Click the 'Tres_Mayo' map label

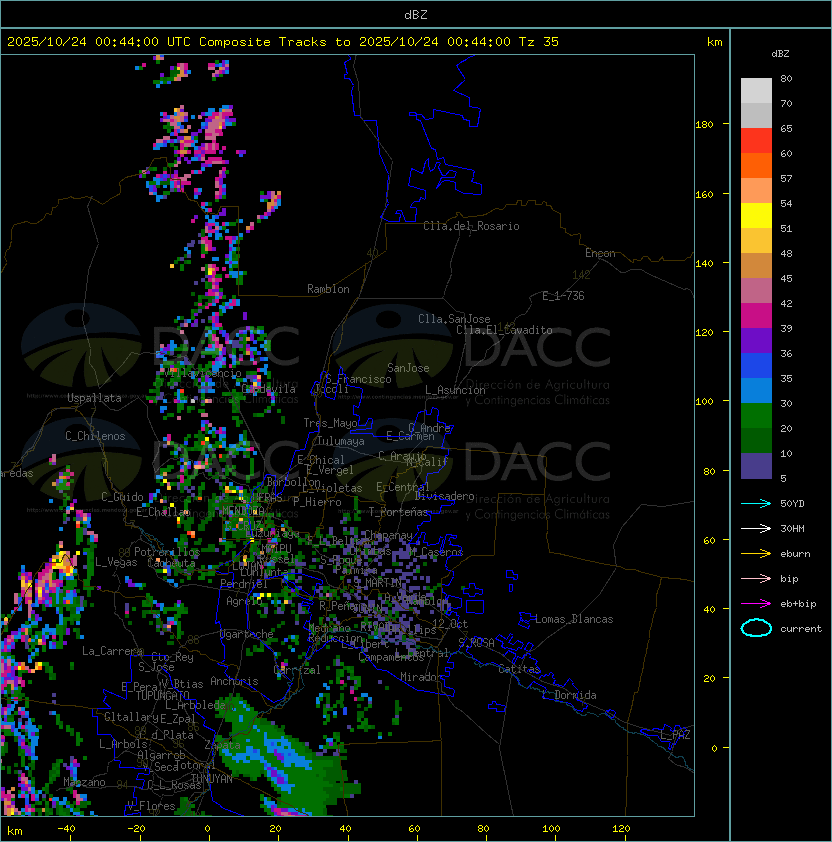tap(330, 423)
